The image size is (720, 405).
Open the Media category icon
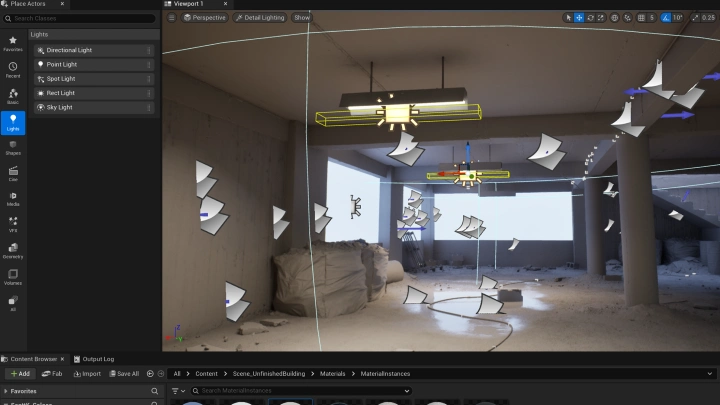13,199
